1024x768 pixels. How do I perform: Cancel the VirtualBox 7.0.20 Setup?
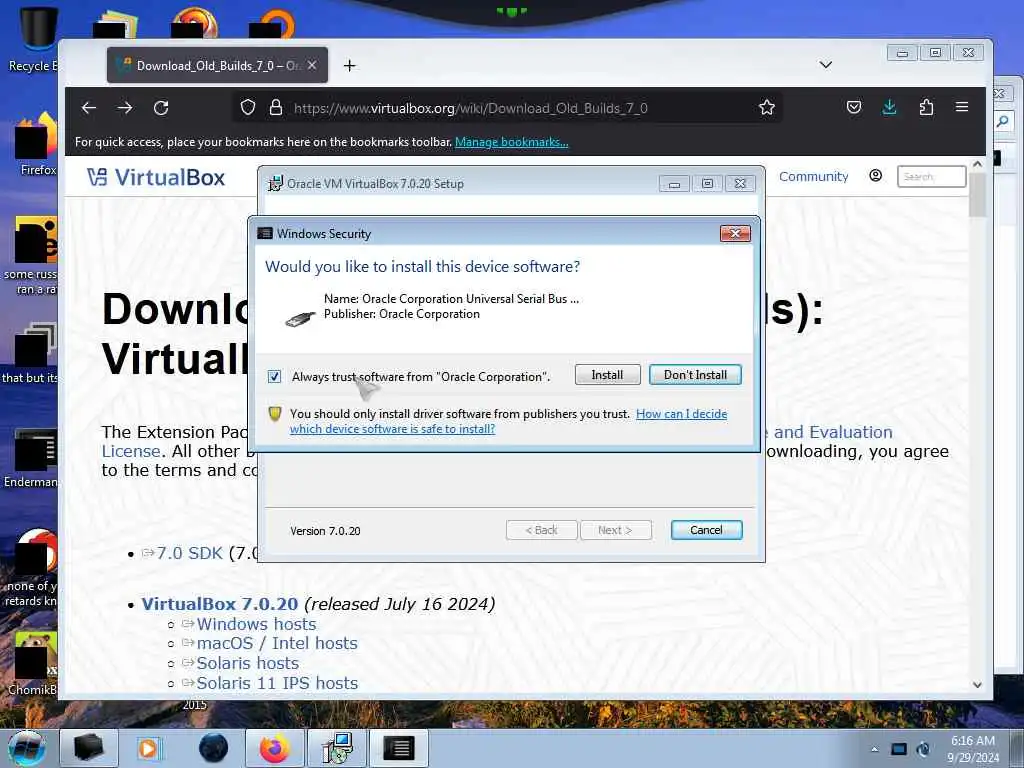[x=706, y=530]
